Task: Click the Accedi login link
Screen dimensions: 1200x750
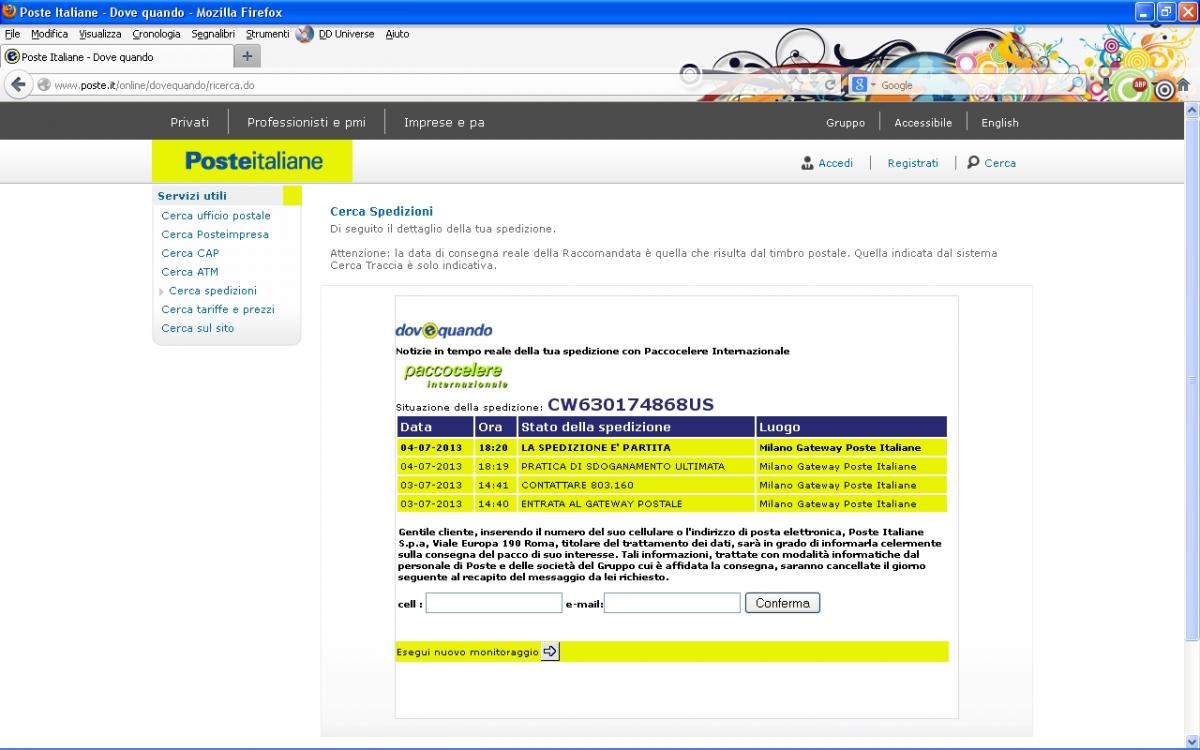Action: pyautogui.click(x=835, y=163)
